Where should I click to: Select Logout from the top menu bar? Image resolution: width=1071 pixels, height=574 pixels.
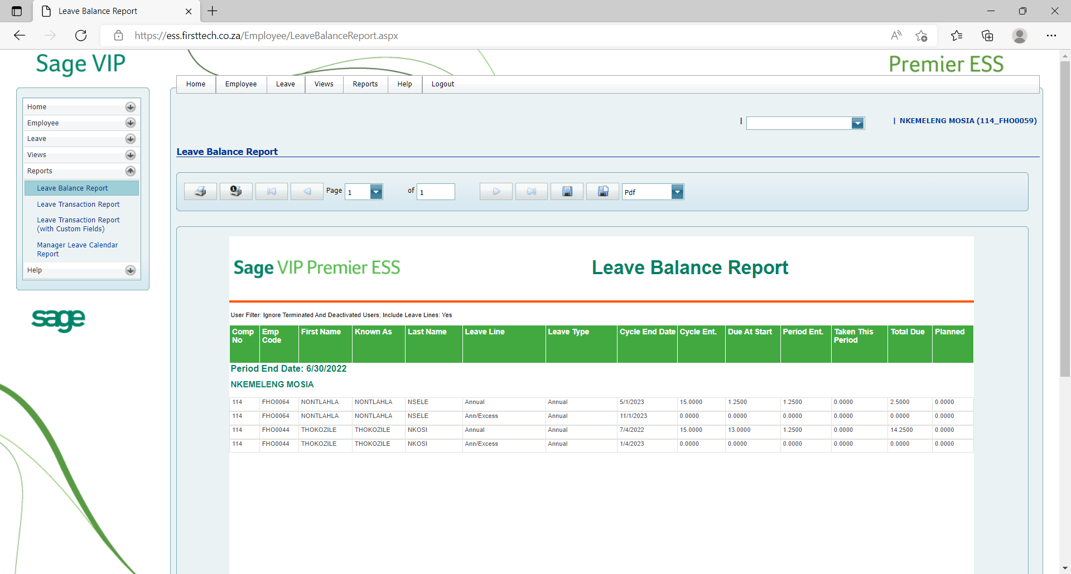click(442, 84)
